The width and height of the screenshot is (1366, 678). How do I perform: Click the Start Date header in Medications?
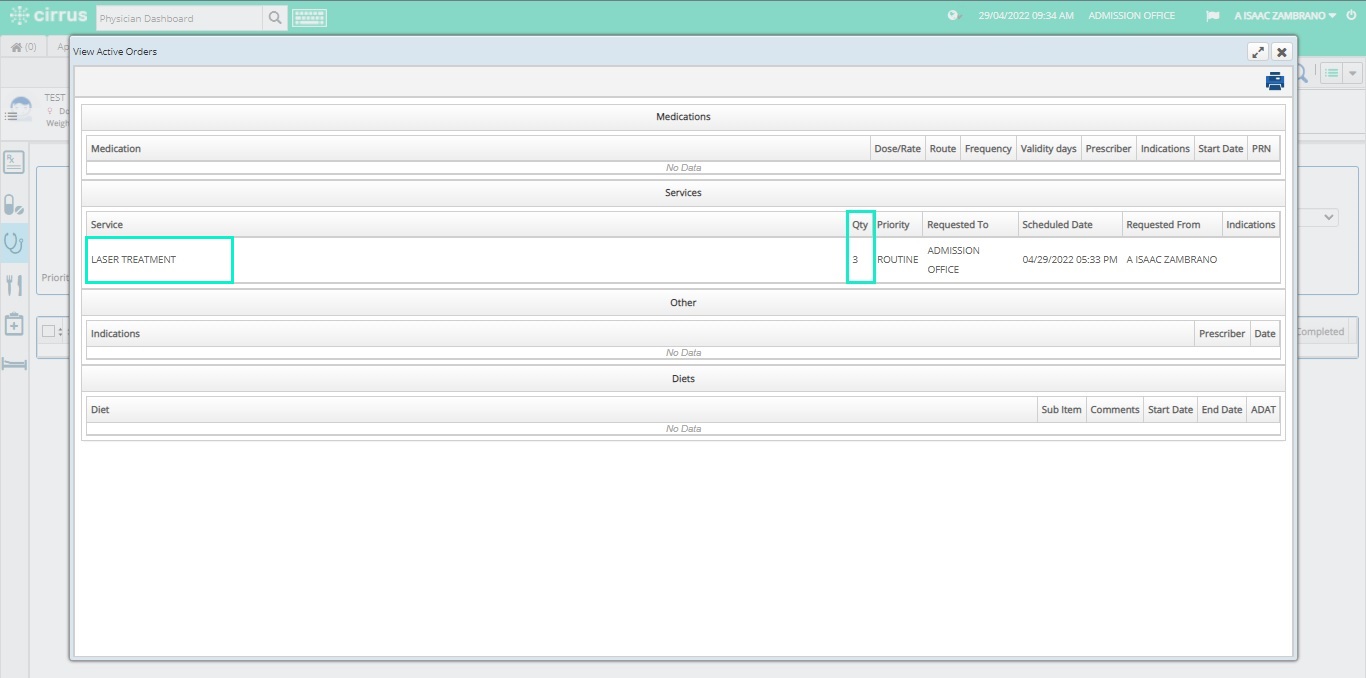pos(1220,149)
